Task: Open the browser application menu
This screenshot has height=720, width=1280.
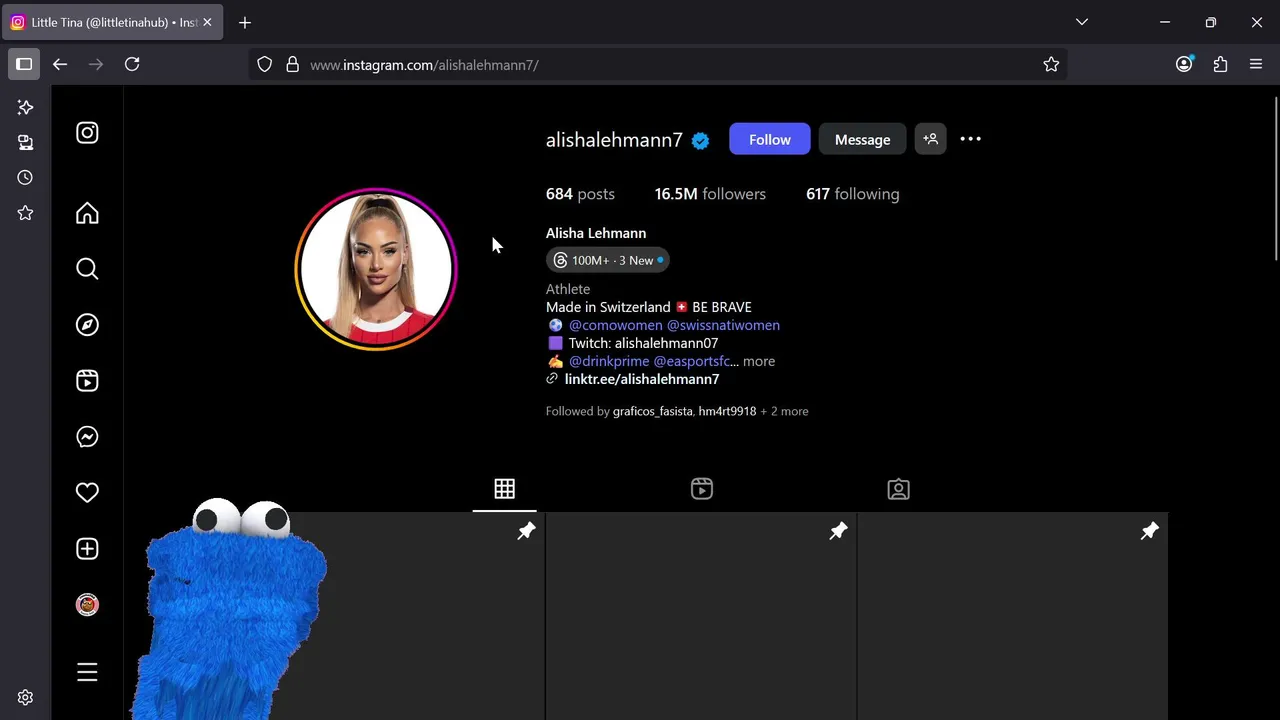Action: (x=1256, y=64)
